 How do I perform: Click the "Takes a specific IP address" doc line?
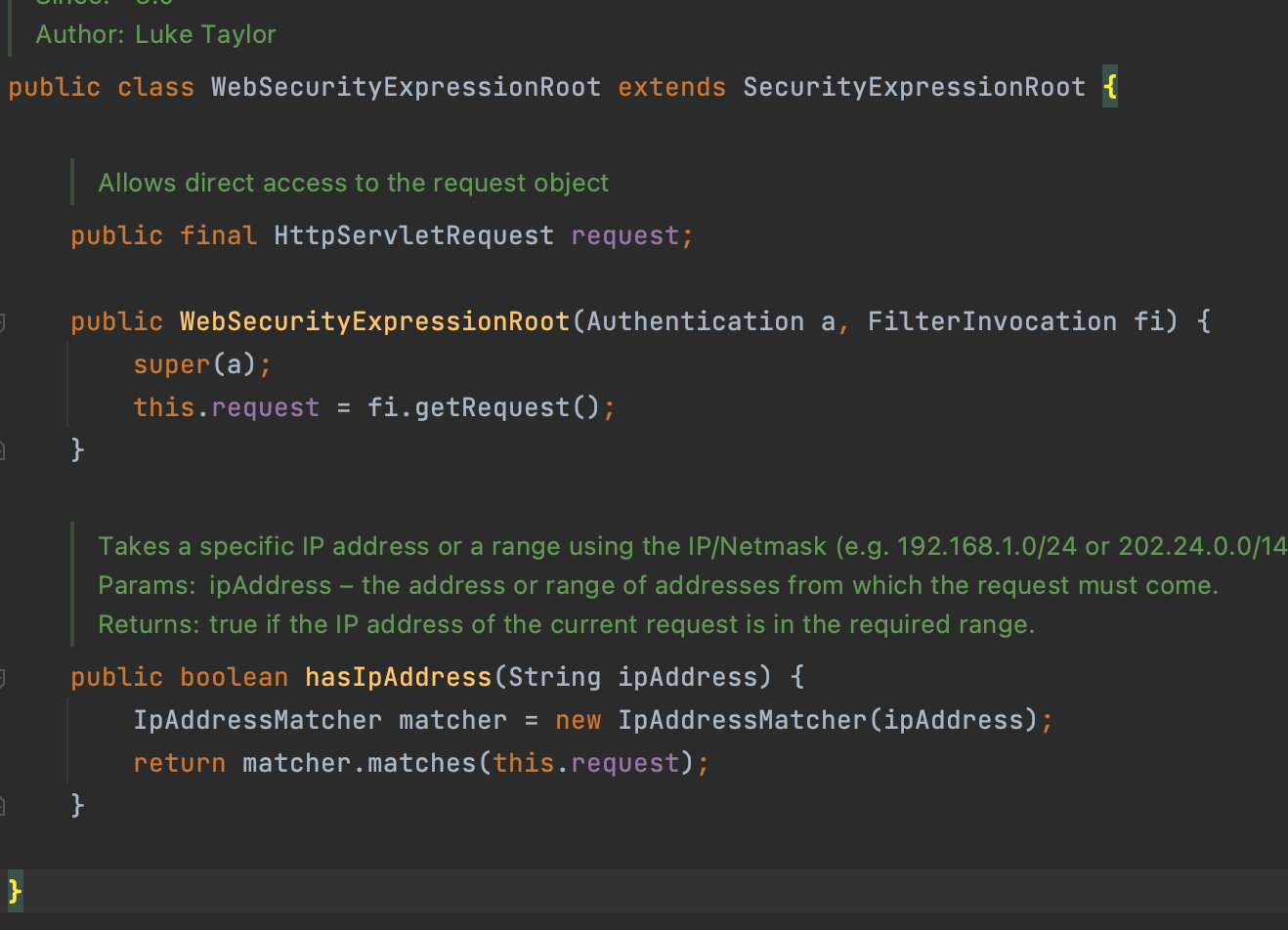pos(693,546)
